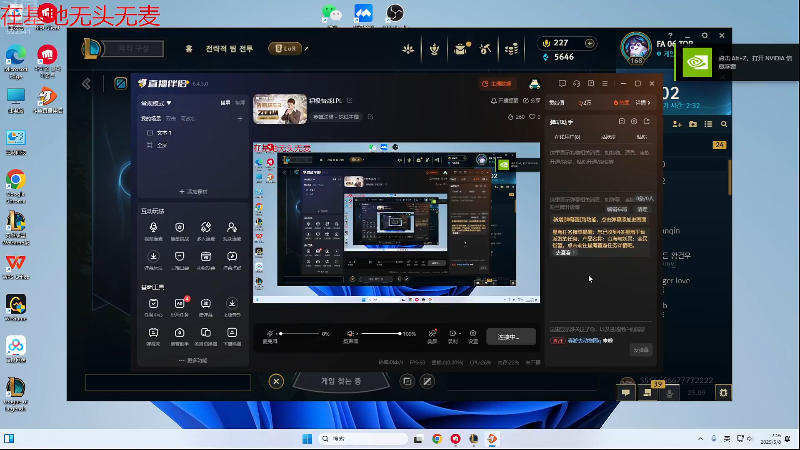Click the orange 主播数据 button in title bar
Image resolution: width=800 pixels, height=450 pixels.
497,83
